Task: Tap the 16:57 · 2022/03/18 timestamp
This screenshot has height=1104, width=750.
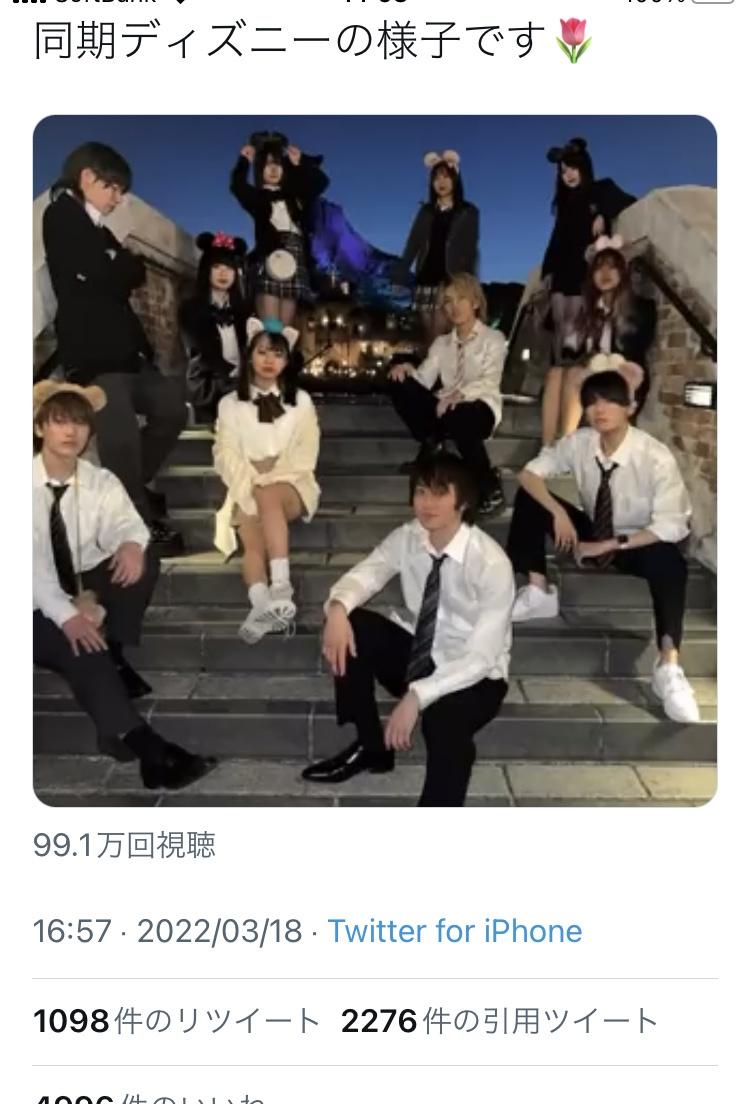Action: [x=168, y=931]
